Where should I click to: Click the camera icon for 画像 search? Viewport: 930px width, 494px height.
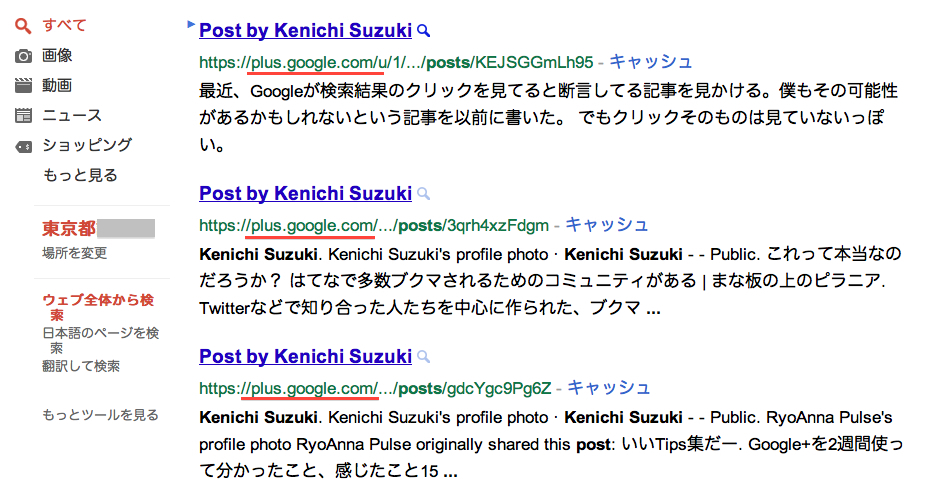[x=23, y=56]
